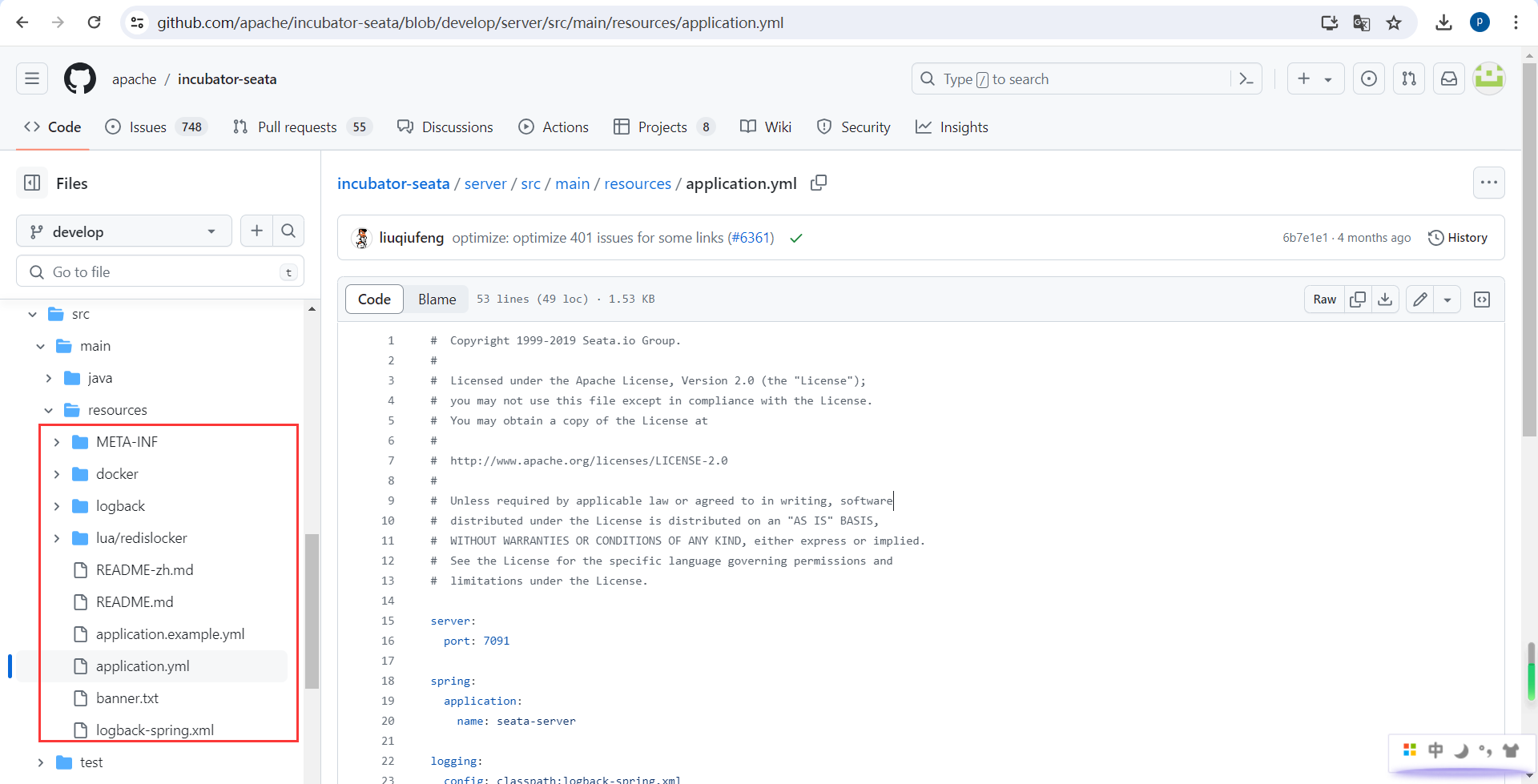
Task: Collapse the src folder
Action: (33, 314)
